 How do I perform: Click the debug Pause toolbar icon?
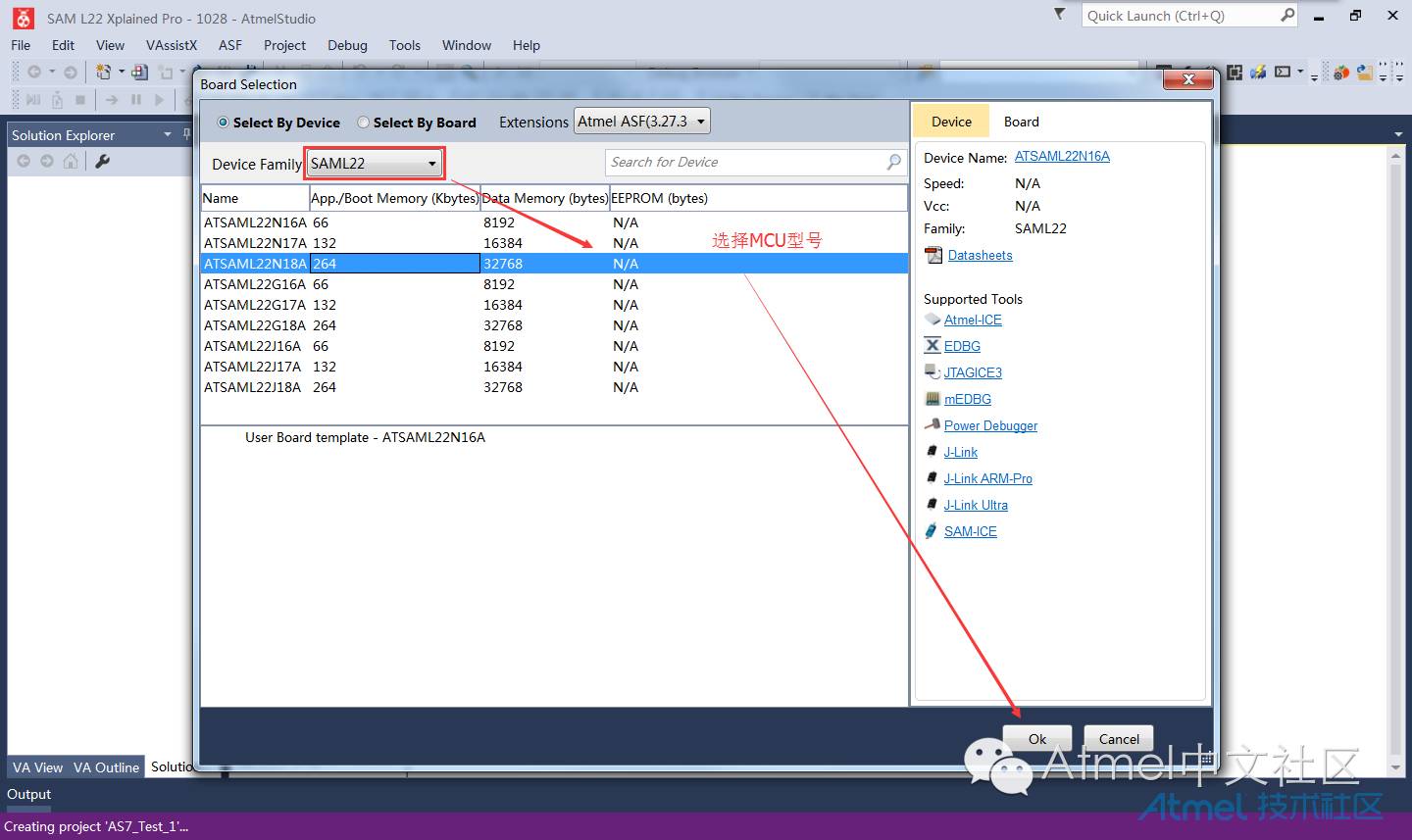136,99
